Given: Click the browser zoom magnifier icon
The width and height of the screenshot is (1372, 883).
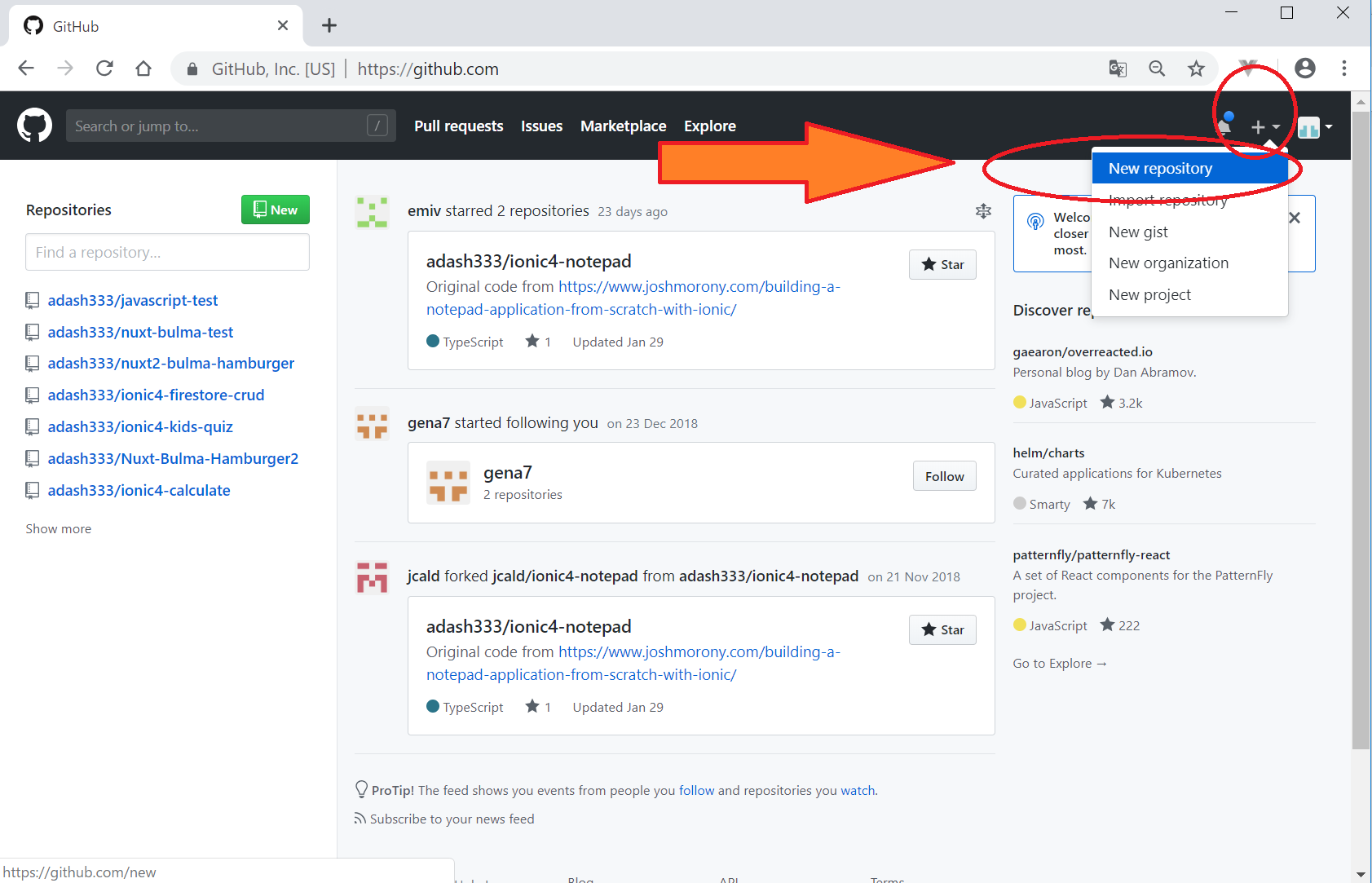Looking at the screenshot, I should [1156, 68].
